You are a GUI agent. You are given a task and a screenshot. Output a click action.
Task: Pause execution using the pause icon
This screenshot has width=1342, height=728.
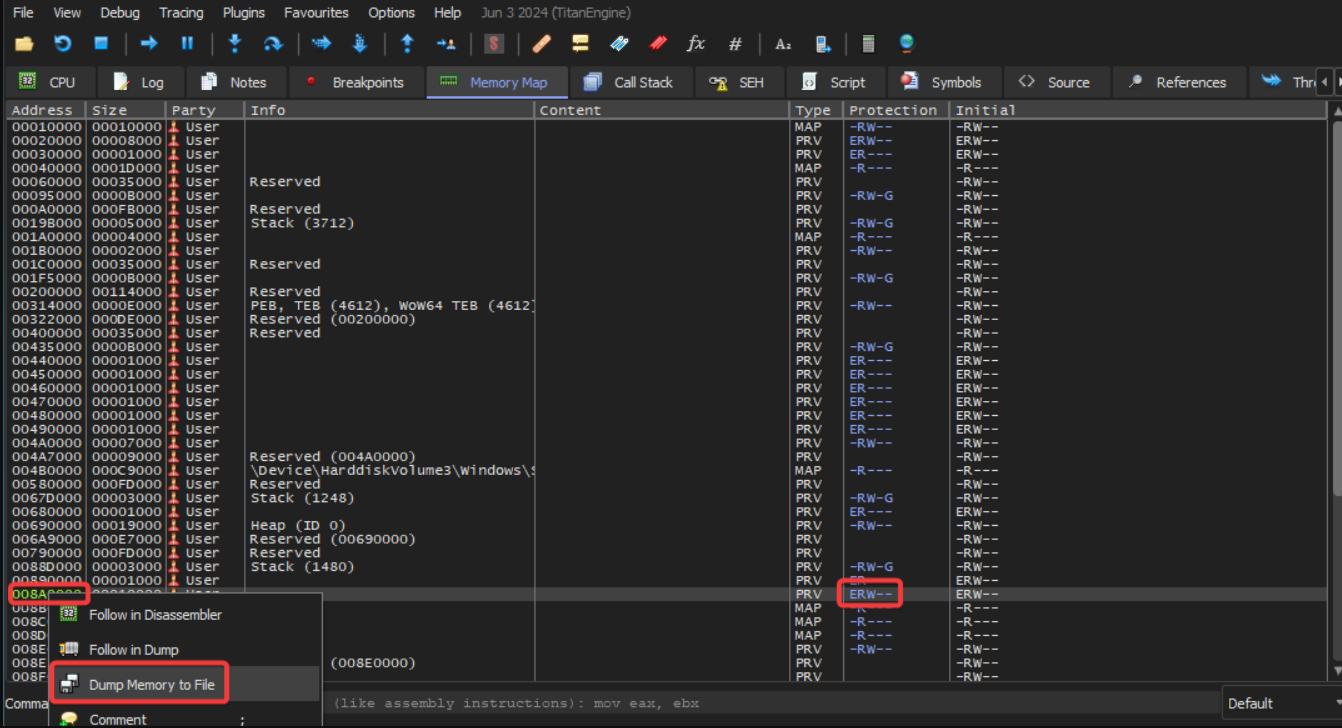click(x=187, y=44)
